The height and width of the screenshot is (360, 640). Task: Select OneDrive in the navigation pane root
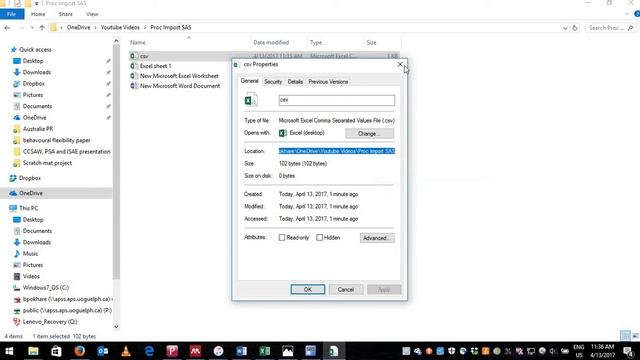click(31, 193)
